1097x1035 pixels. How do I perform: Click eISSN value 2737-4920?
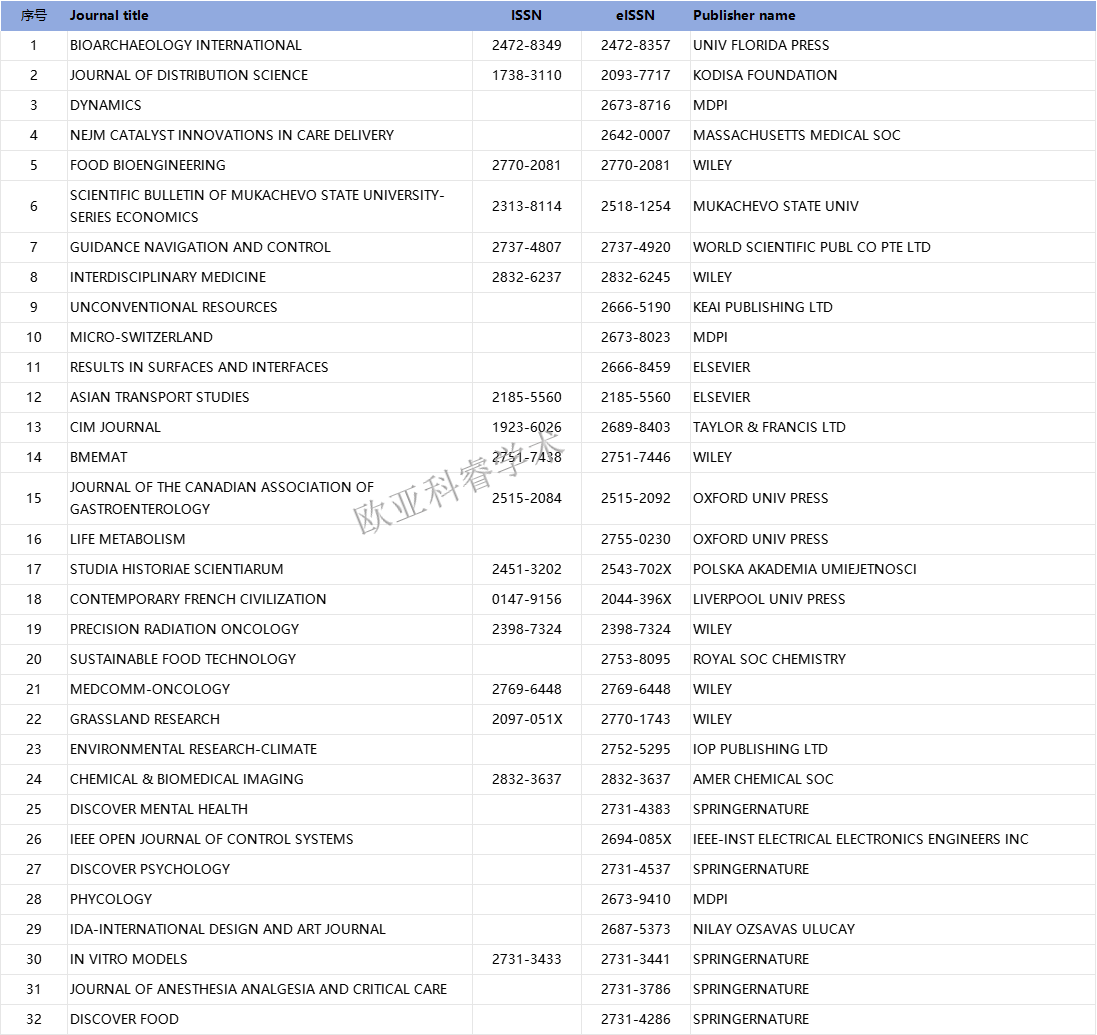tap(636, 248)
